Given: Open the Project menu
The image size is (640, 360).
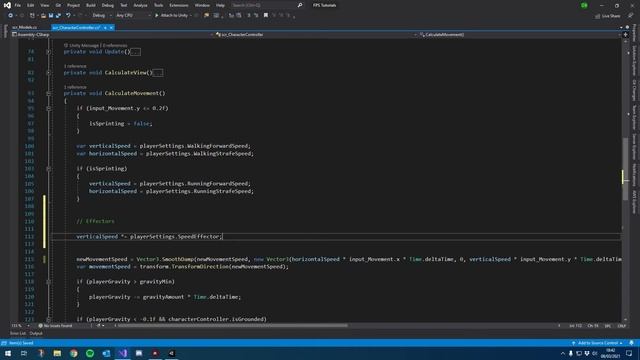Looking at the screenshot, I should click(73, 5).
